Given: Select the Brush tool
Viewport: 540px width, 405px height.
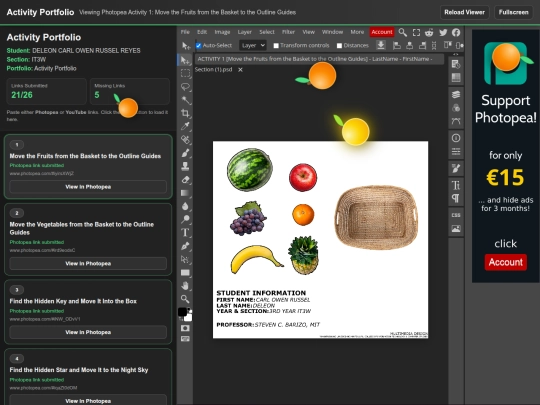Looking at the screenshot, I should 185,153.
